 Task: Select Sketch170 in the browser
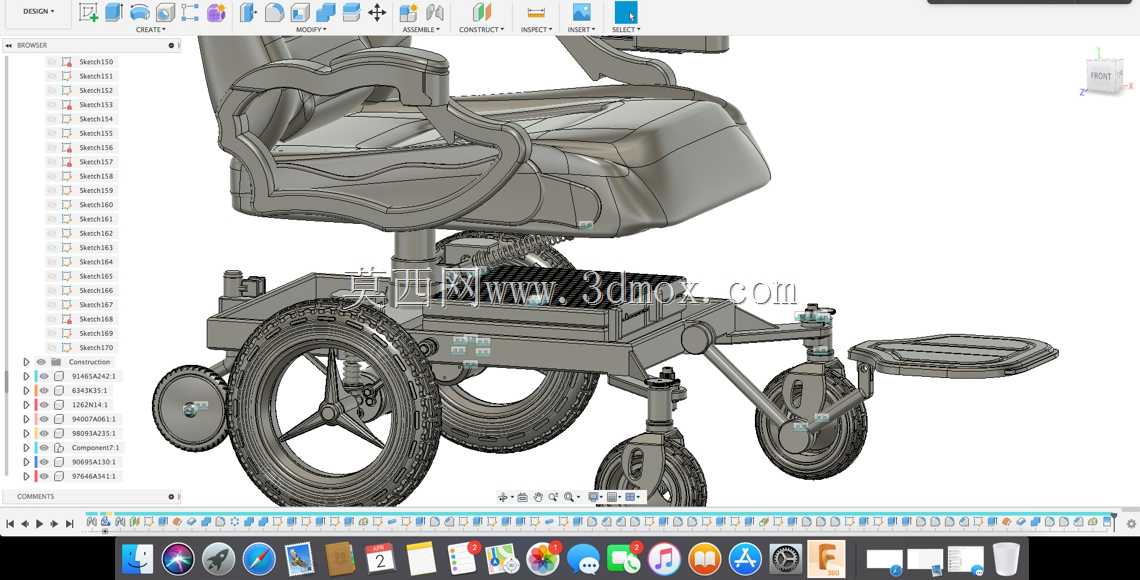[96, 347]
